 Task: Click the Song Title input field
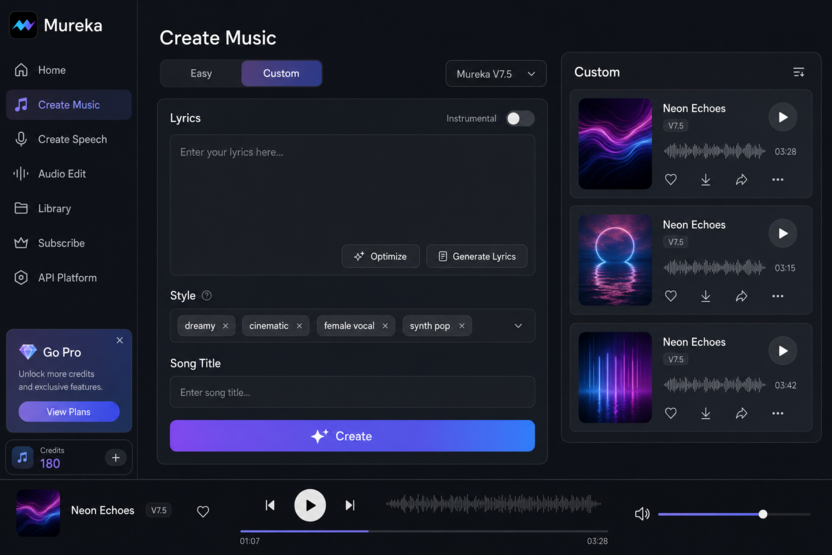pos(352,392)
